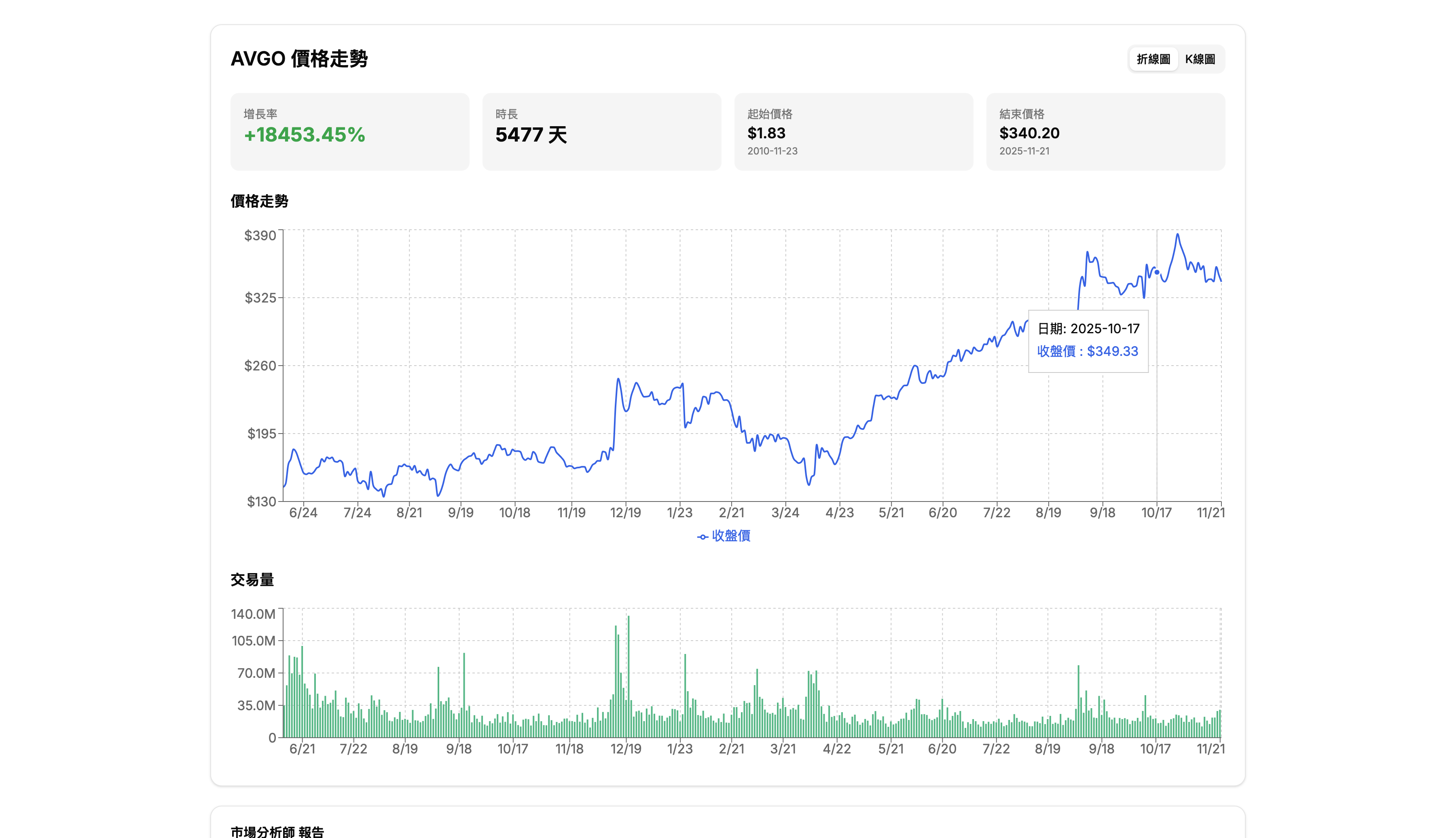Click the highlighted data point on the price line
1456x838 pixels.
(1157, 272)
